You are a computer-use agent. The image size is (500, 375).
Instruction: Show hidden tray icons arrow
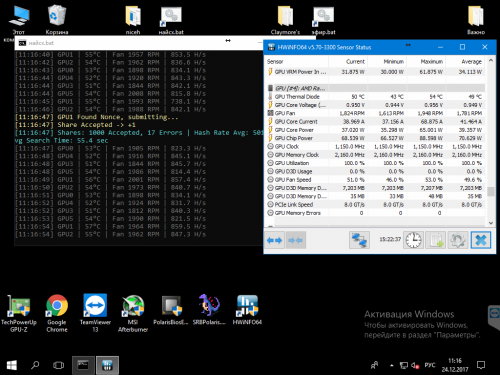[x=391, y=366]
